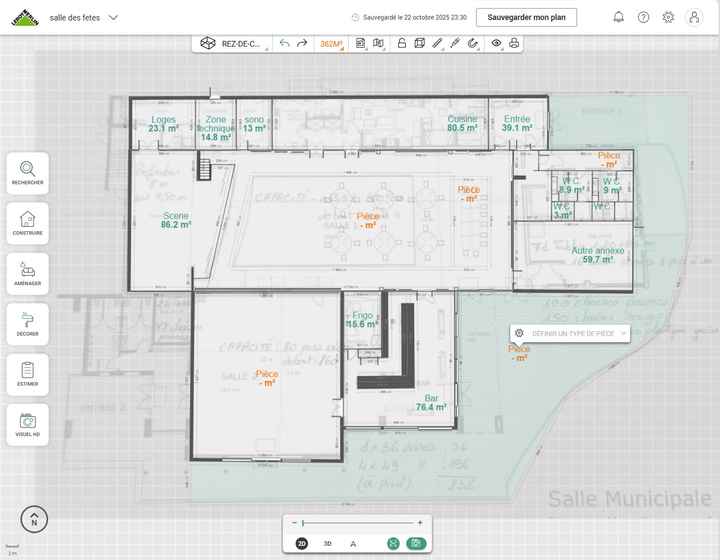Open the Rechercher search panel
Viewport: 720px width, 560px height.
click(27, 173)
